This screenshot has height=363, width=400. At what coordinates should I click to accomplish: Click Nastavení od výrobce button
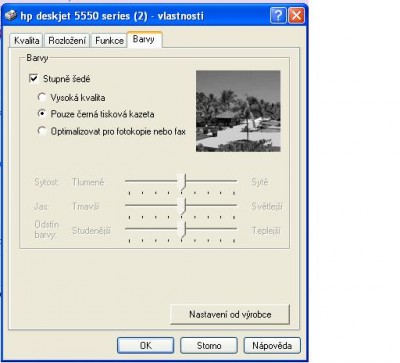[x=230, y=314]
